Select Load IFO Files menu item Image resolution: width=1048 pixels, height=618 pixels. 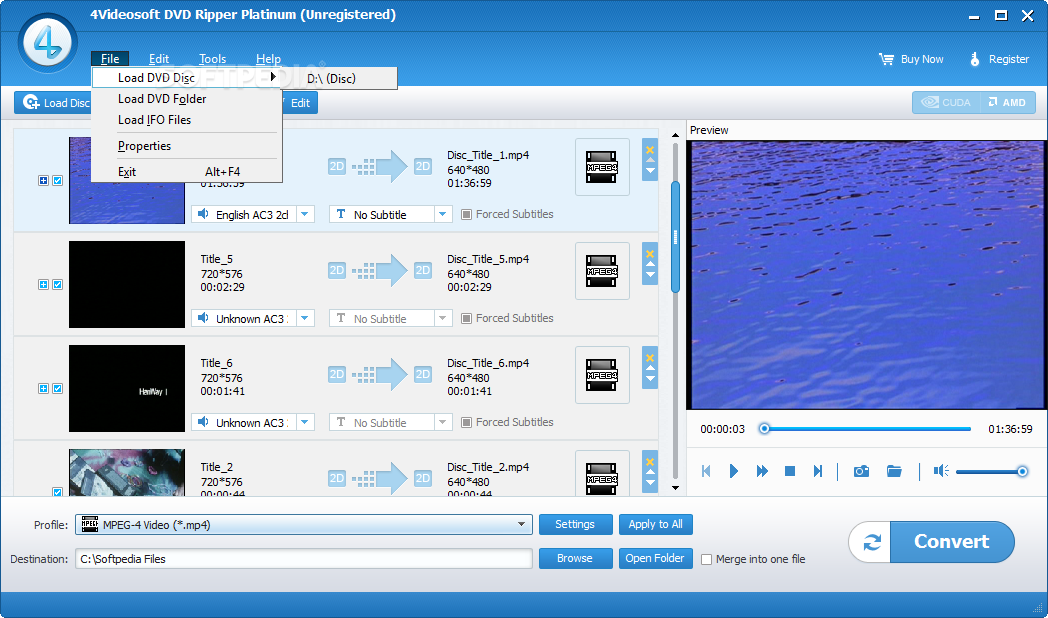click(186, 120)
